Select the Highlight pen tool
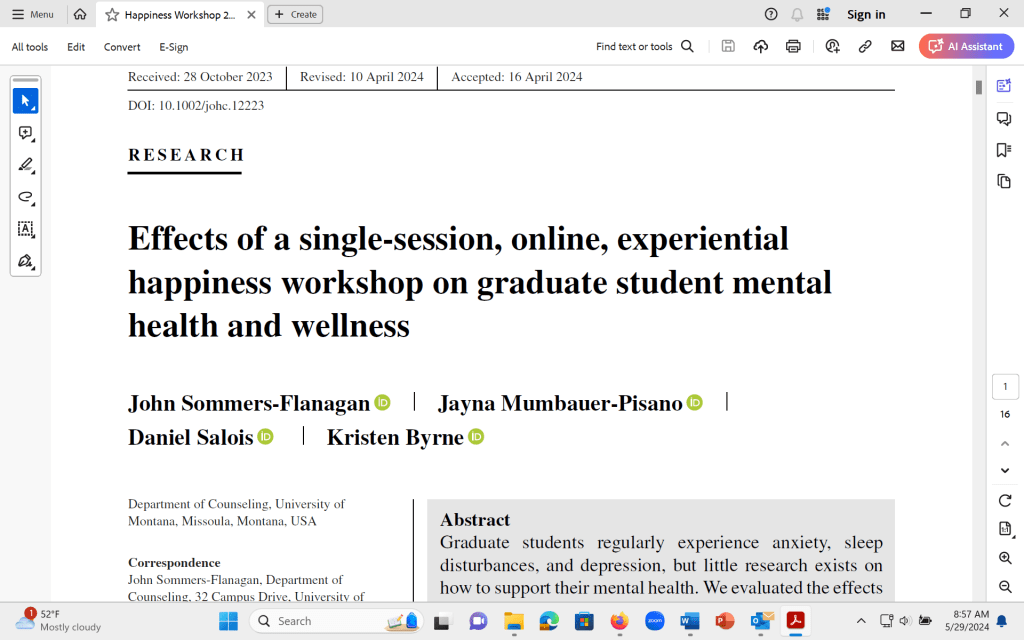This screenshot has height=640, width=1024. point(25,165)
